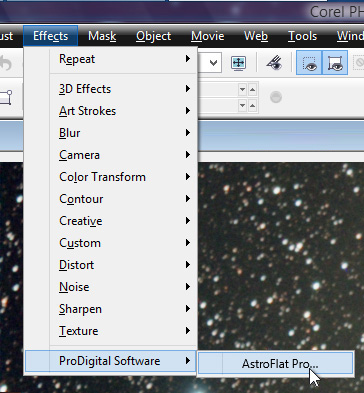Toggle mask marquee visibility

[x=309, y=63]
